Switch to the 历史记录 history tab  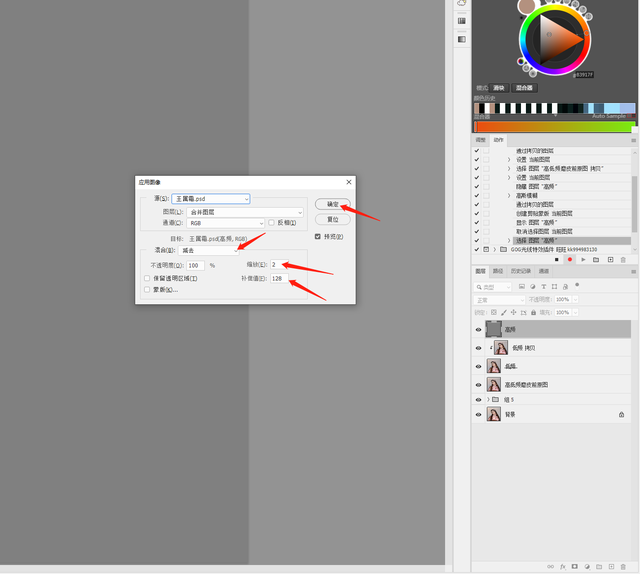[520, 271]
